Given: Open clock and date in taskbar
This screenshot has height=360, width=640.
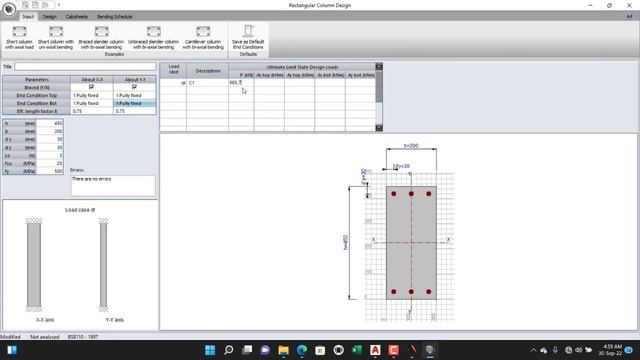Looking at the screenshot, I should click(x=610, y=350).
